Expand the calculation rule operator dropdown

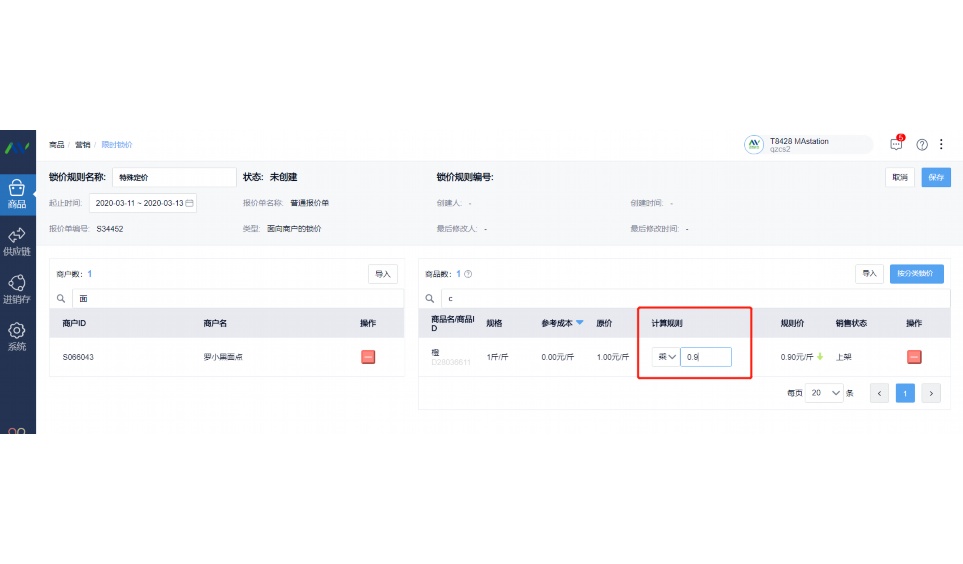[x=665, y=357]
